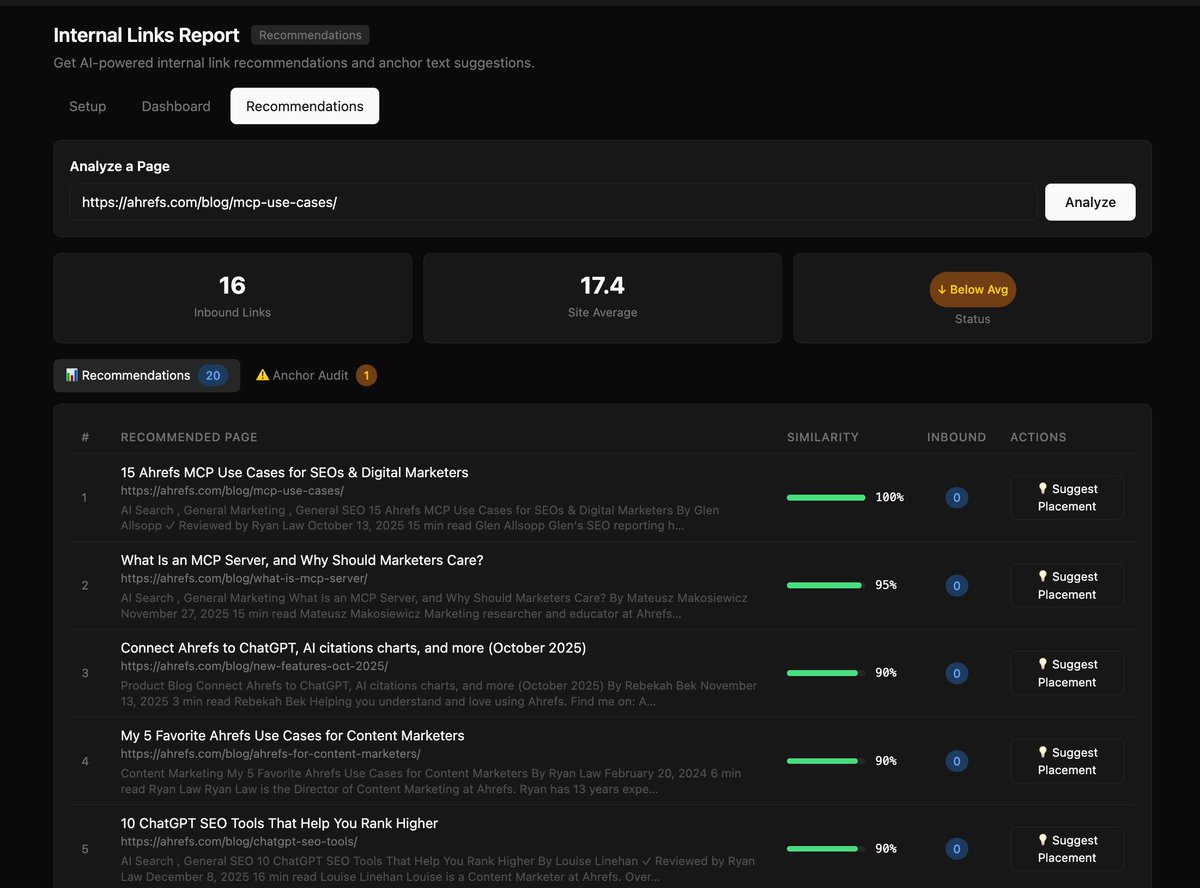Image resolution: width=1200 pixels, height=888 pixels.
Task: Suggest placement for Connect Ahrefs to ChatGPT row
Action: click(x=1067, y=673)
